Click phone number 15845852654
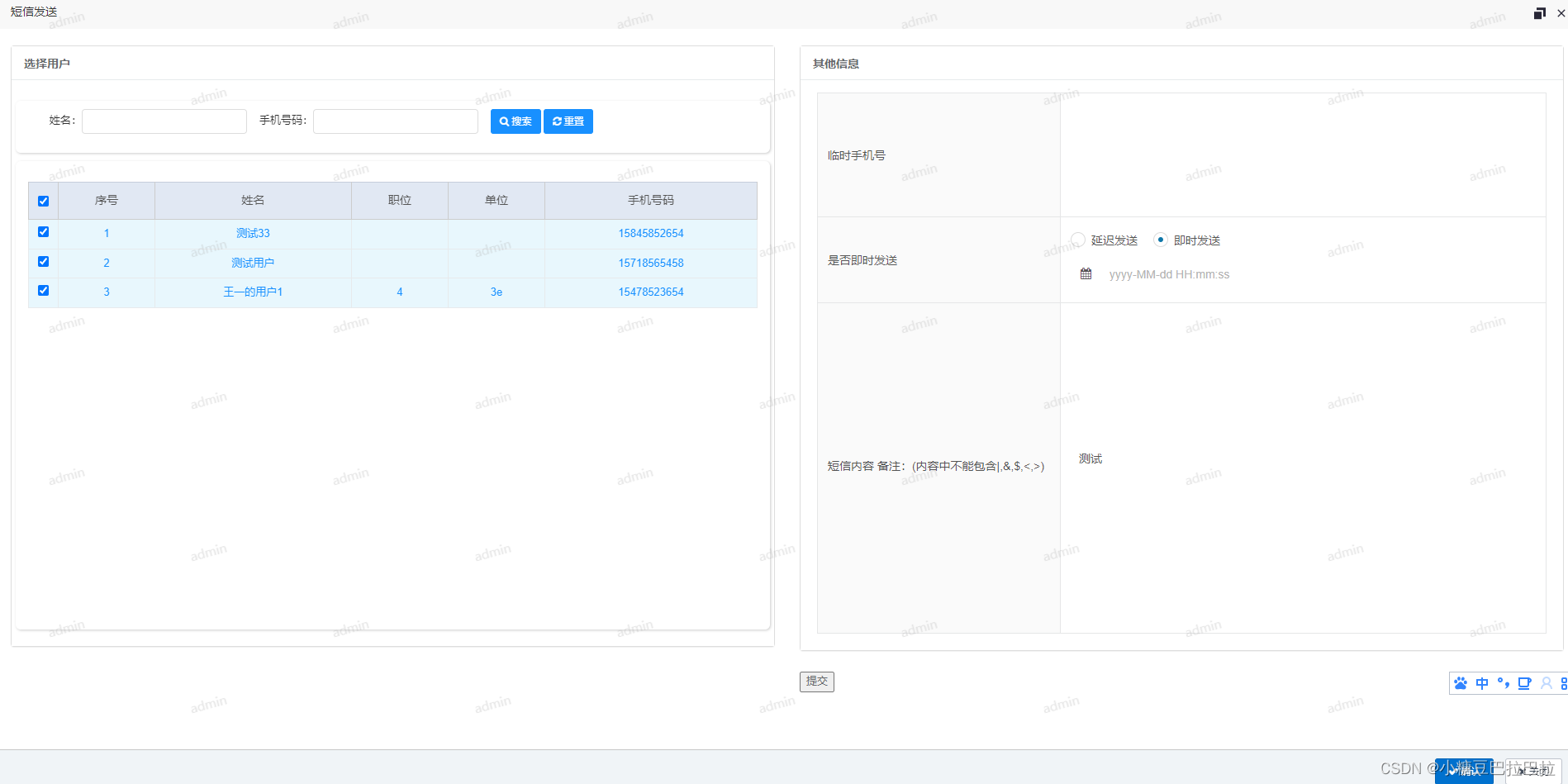Image resolution: width=1568 pixels, height=784 pixels. [x=651, y=234]
